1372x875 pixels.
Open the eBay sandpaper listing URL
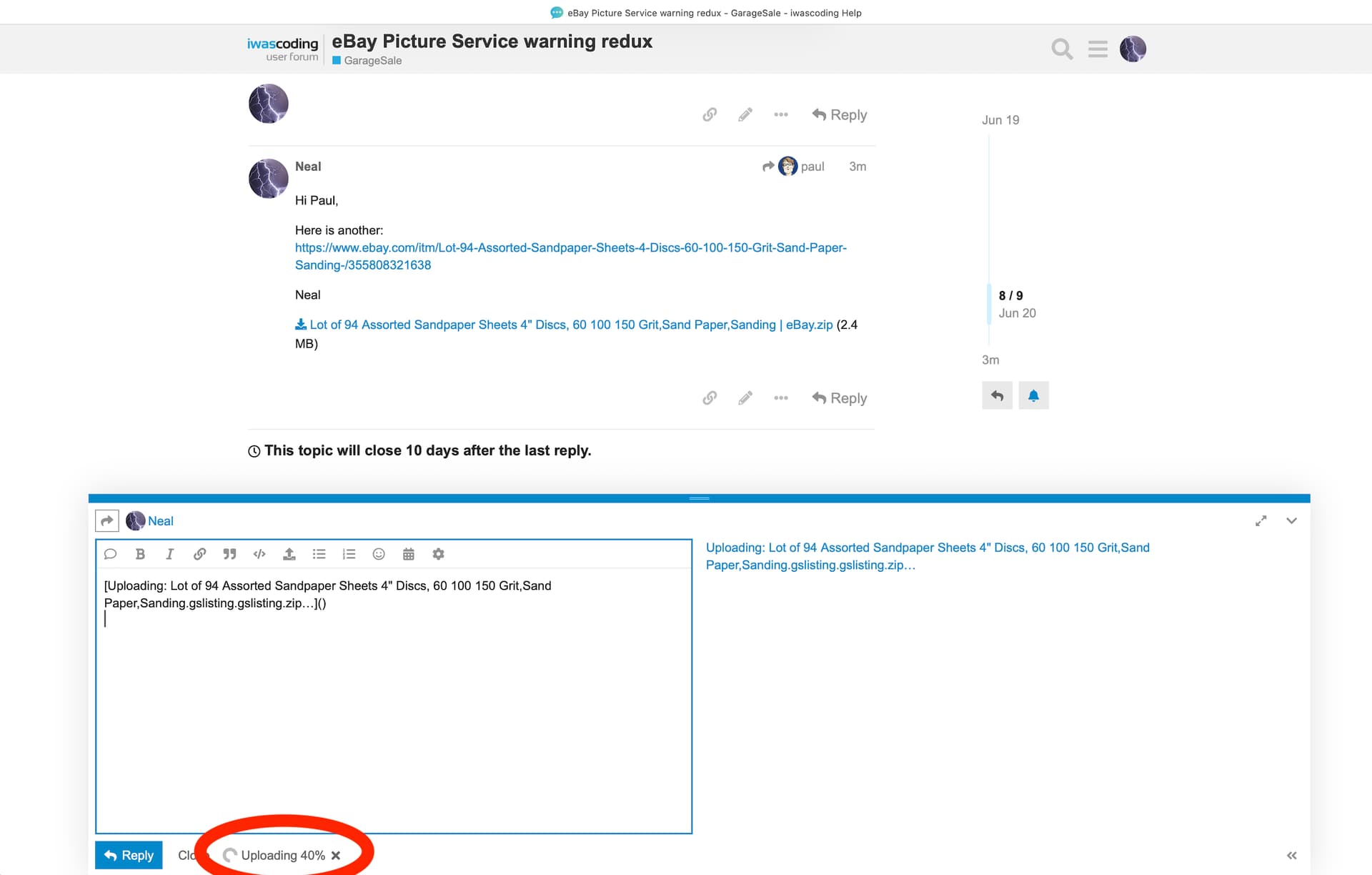coord(570,256)
